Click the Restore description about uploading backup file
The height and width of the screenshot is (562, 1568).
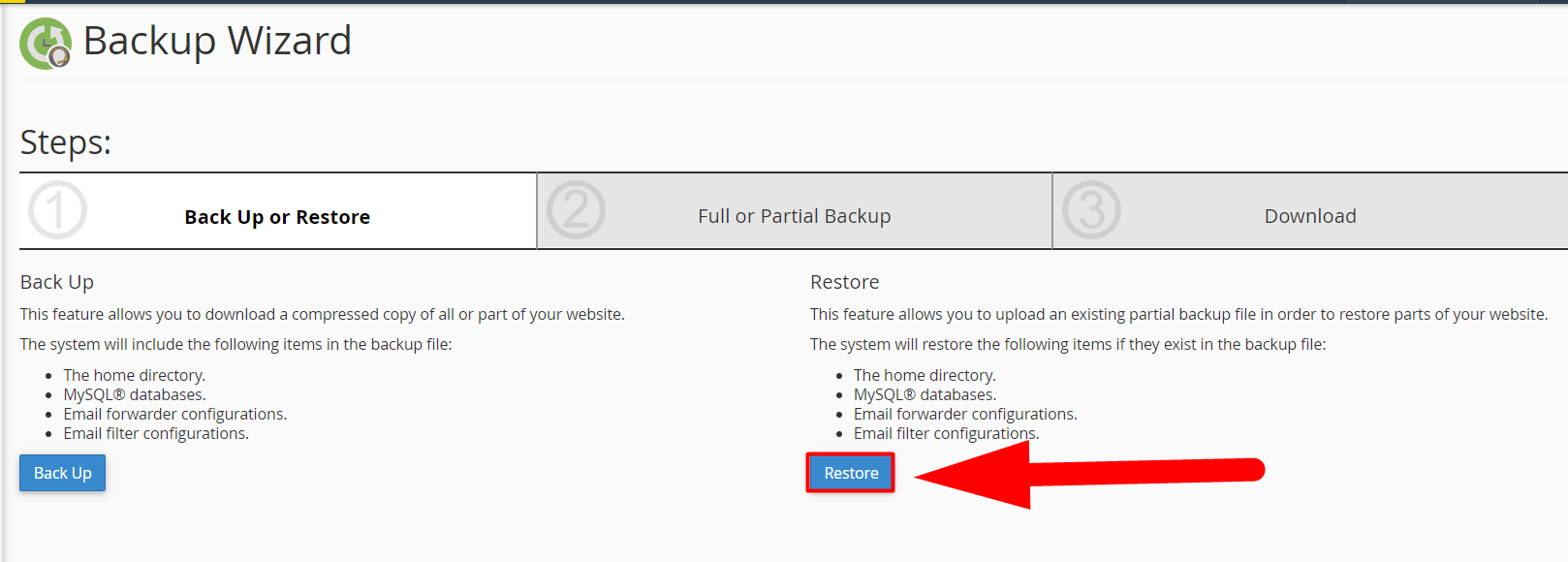pyautogui.click(x=1179, y=314)
